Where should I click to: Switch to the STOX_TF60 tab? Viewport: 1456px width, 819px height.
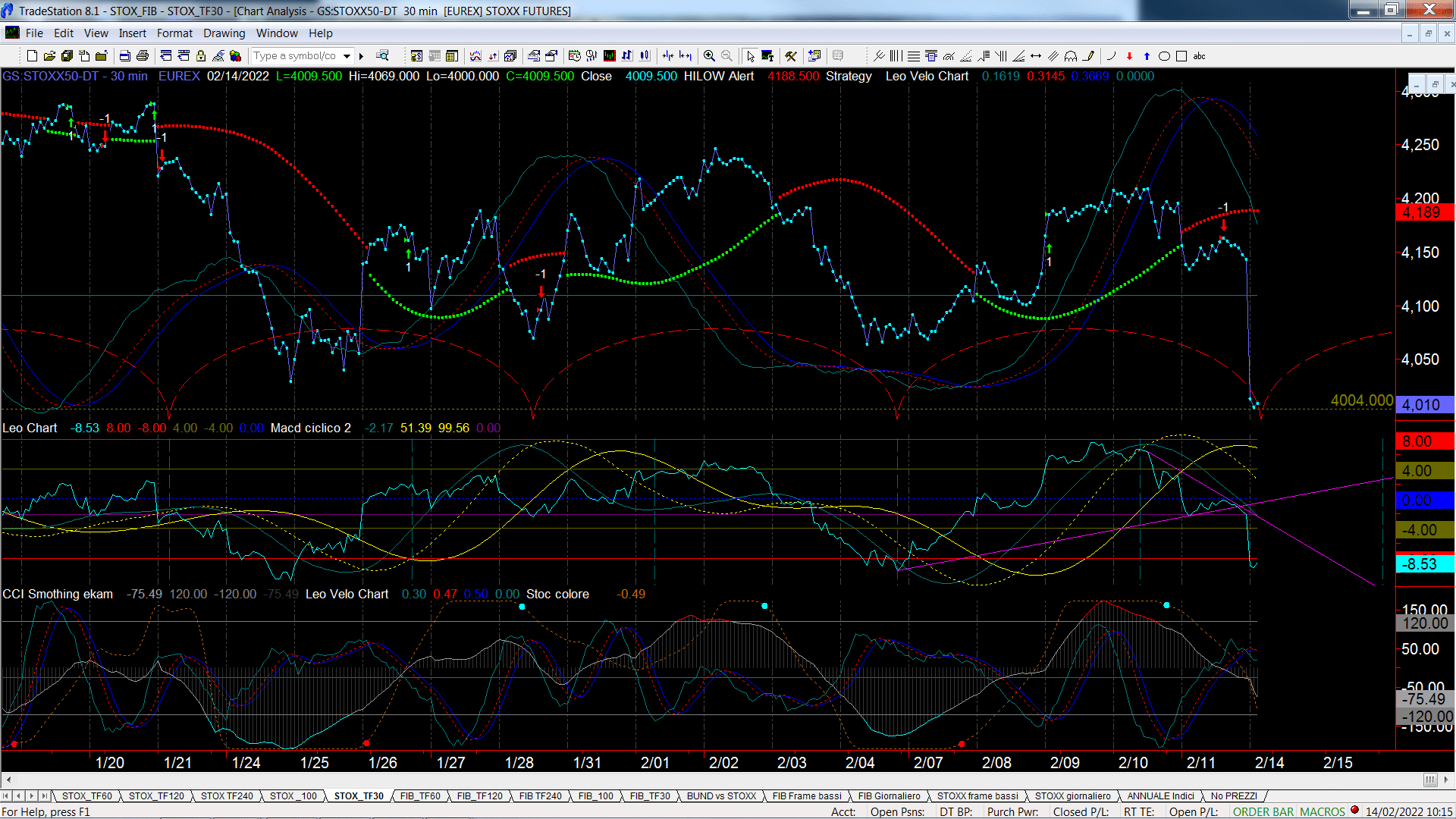click(87, 796)
